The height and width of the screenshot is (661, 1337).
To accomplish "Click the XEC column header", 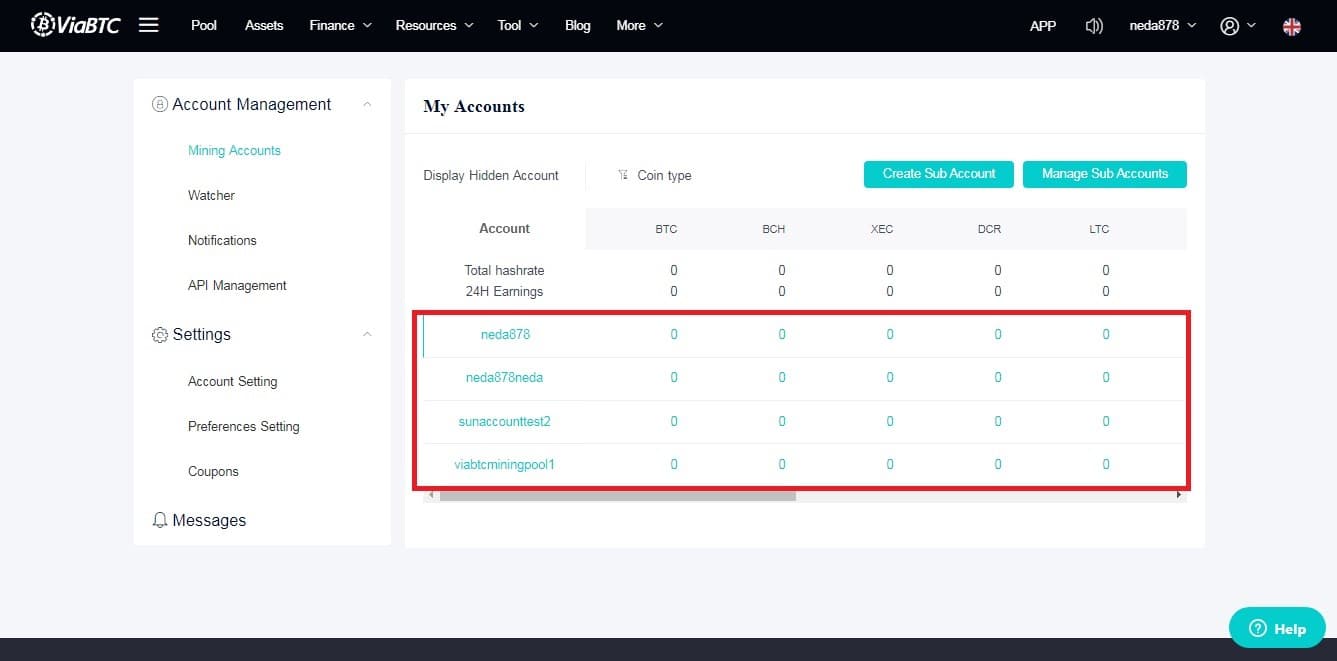I will point(882,229).
